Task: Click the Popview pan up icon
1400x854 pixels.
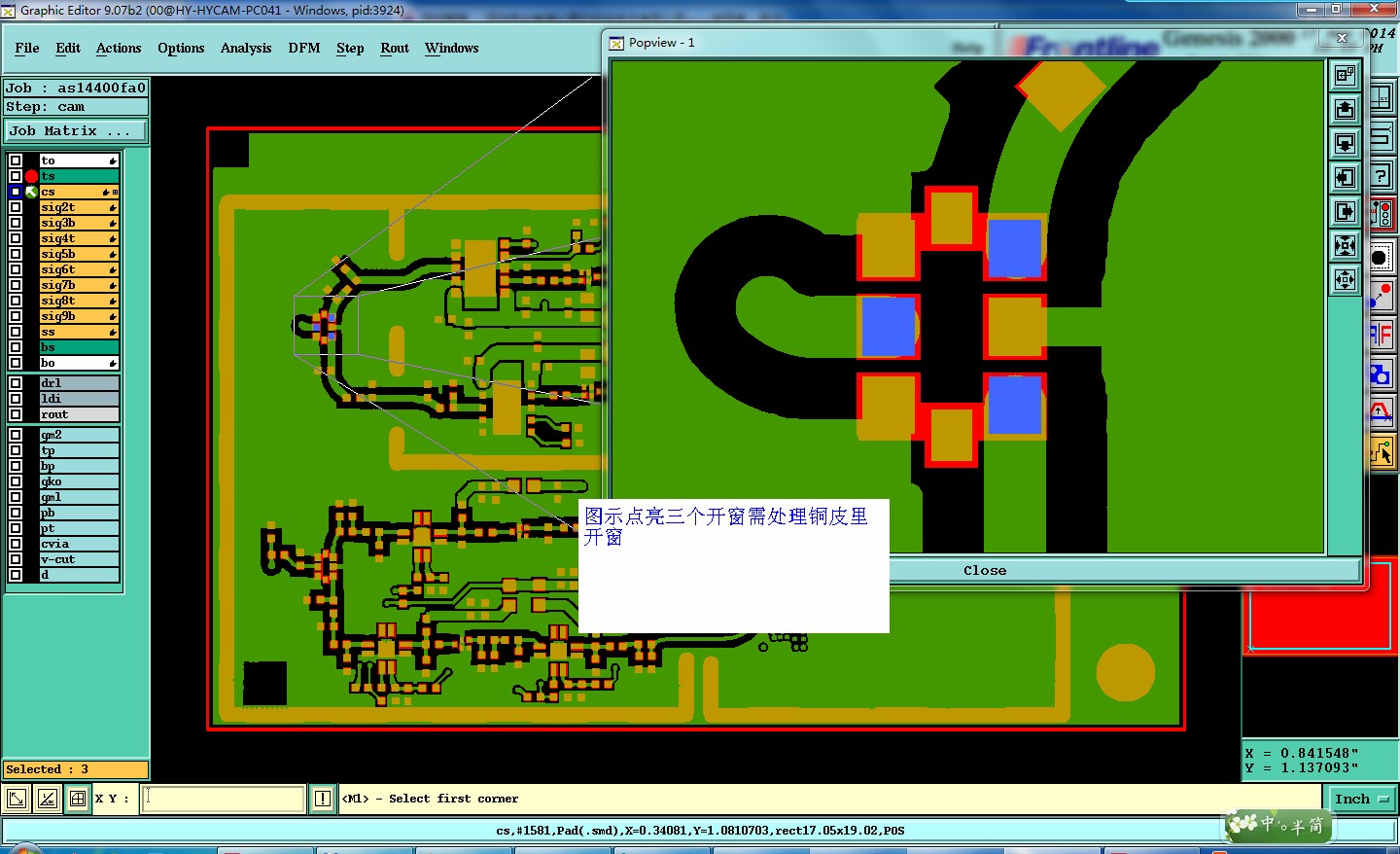Action: (x=1345, y=109)
